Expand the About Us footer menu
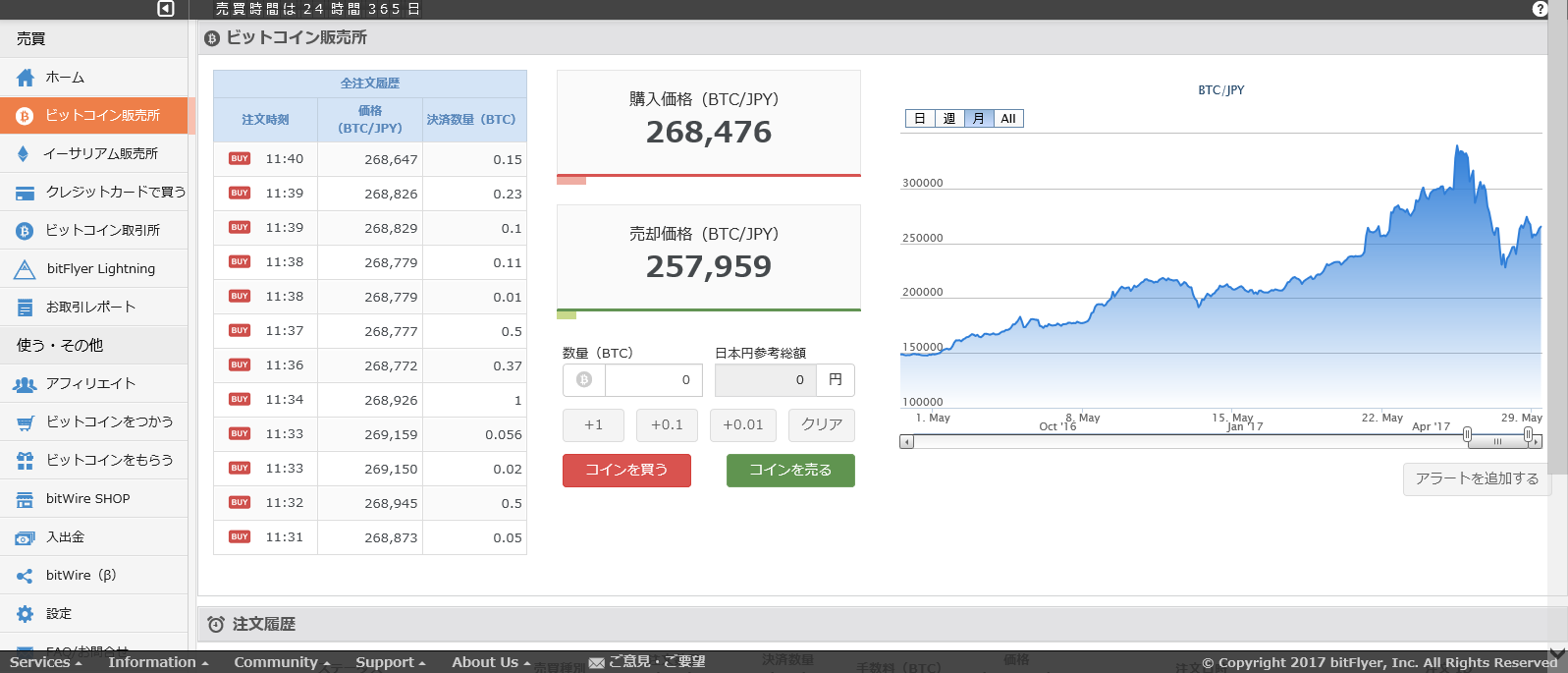The width and height of the screenshot is (1568, 673). pyautogui.click(x=491, y=662)
